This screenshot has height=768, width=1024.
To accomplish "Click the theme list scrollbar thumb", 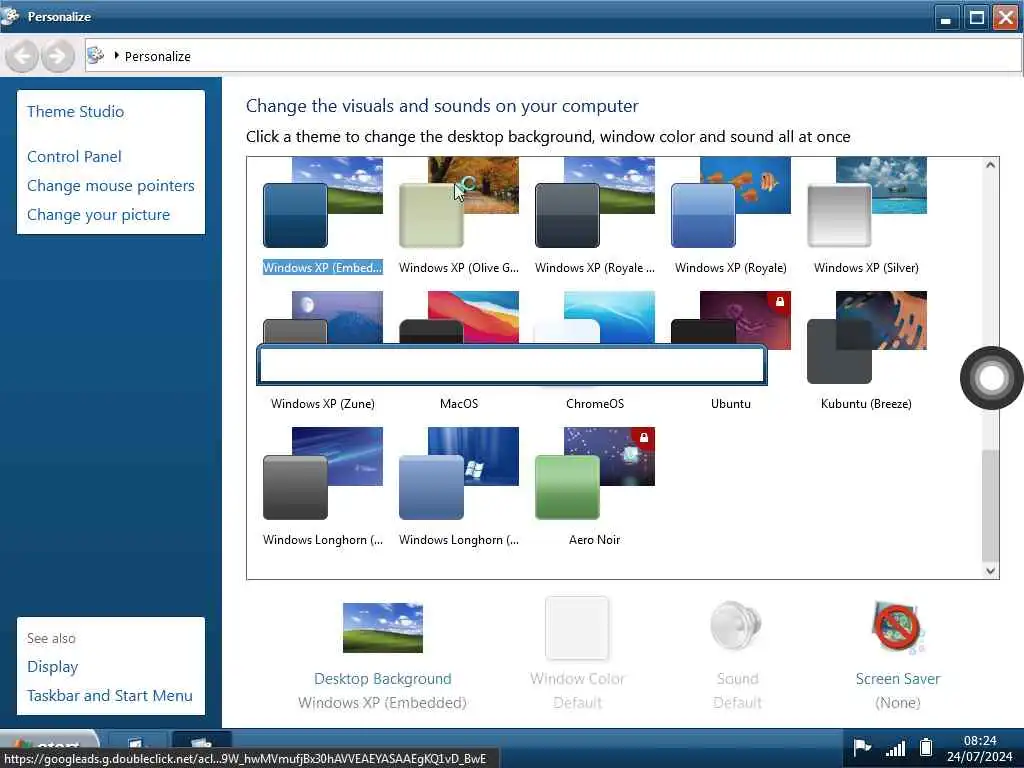I will click(x=990, y=505).
